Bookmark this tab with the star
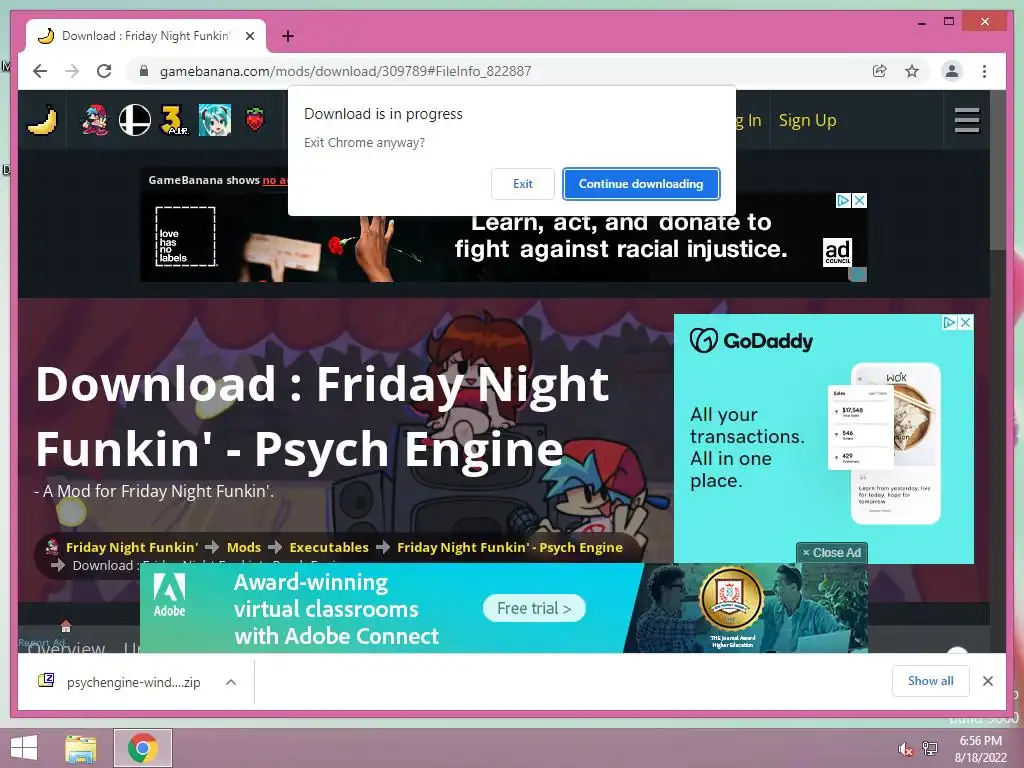The height and width of the screenshot is (768, 1024). (912, 71)
